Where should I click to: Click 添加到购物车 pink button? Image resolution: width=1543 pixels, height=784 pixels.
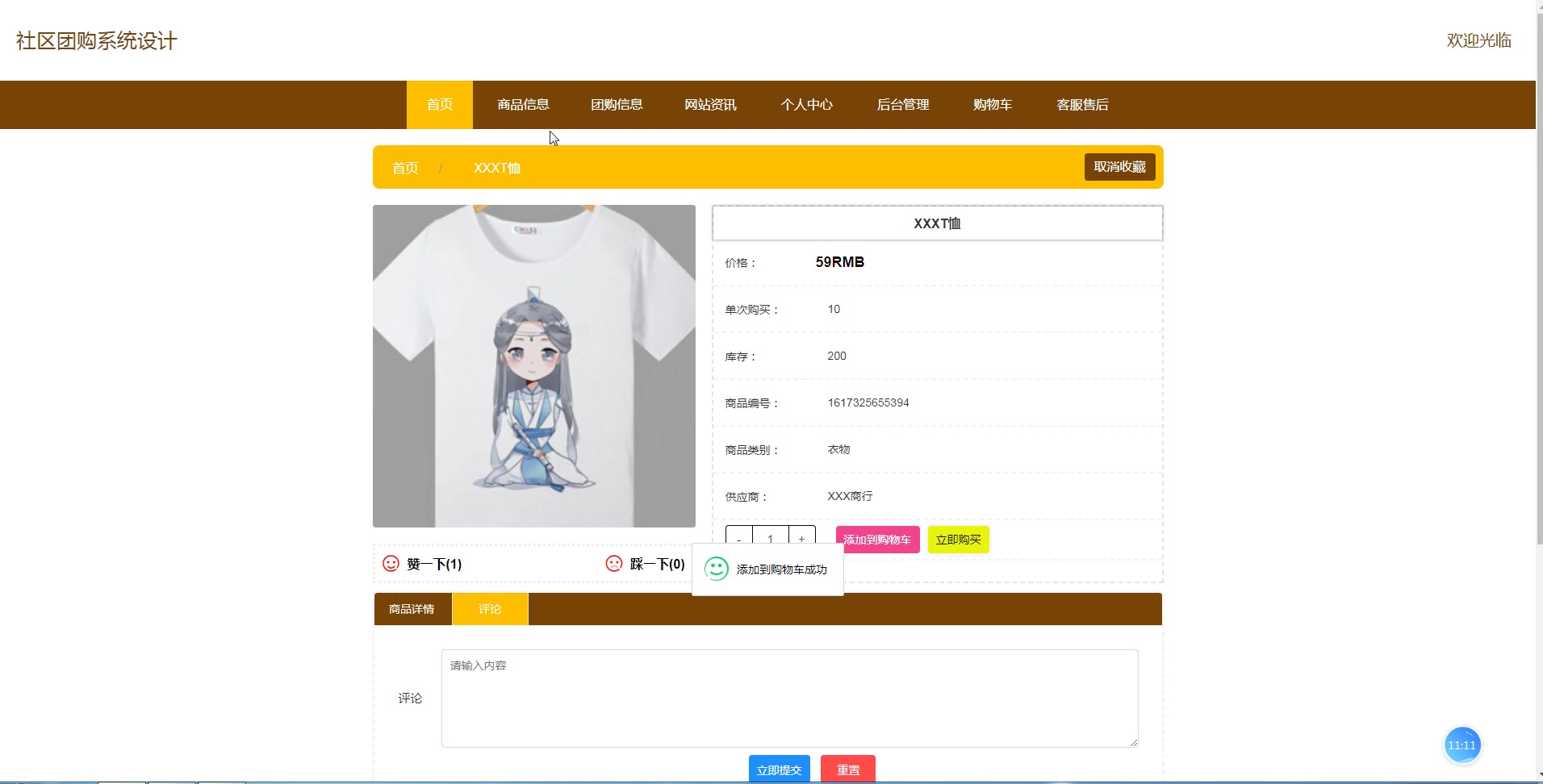coord(877,540)
